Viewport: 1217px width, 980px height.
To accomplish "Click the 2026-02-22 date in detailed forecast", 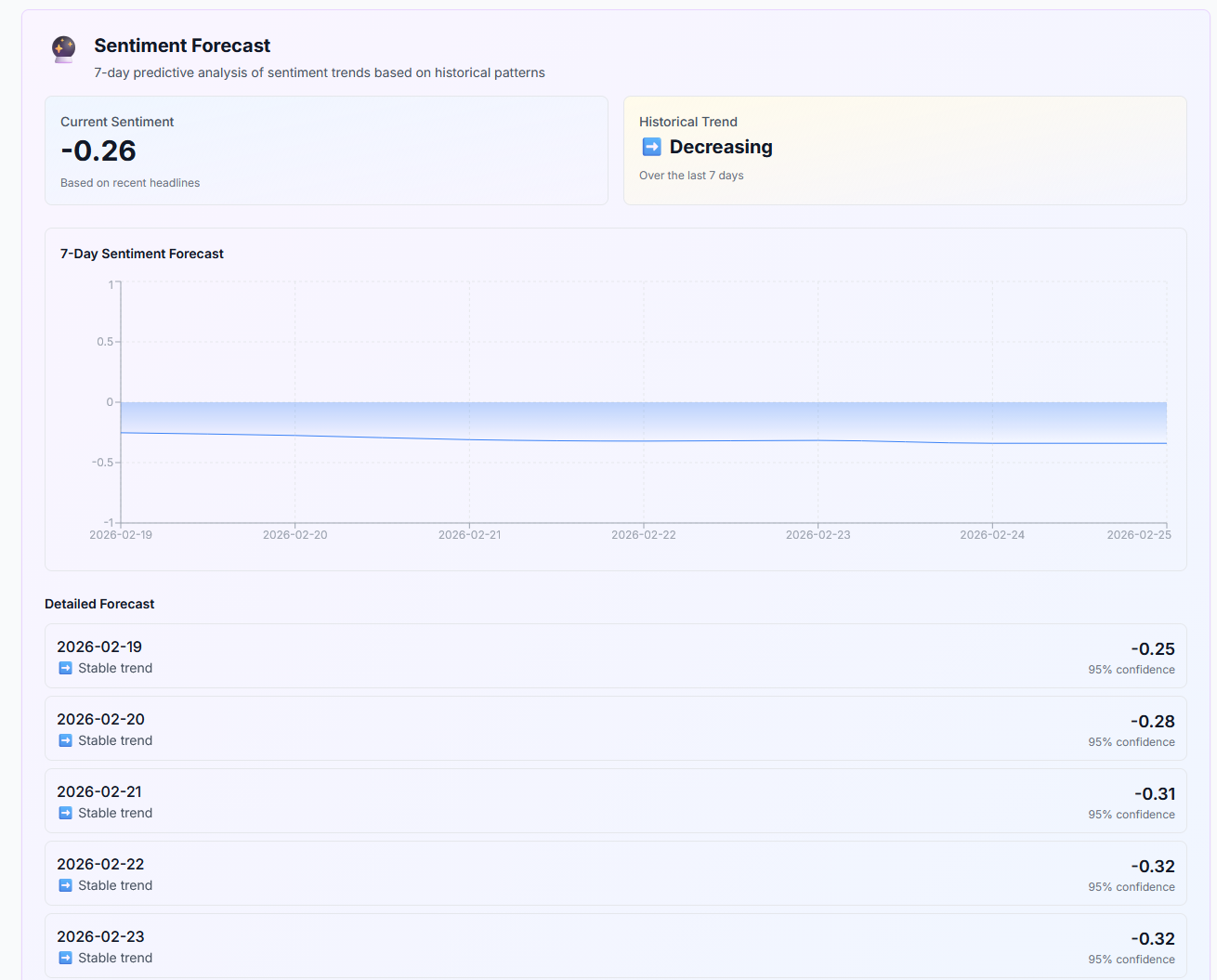I will point(100,864).
